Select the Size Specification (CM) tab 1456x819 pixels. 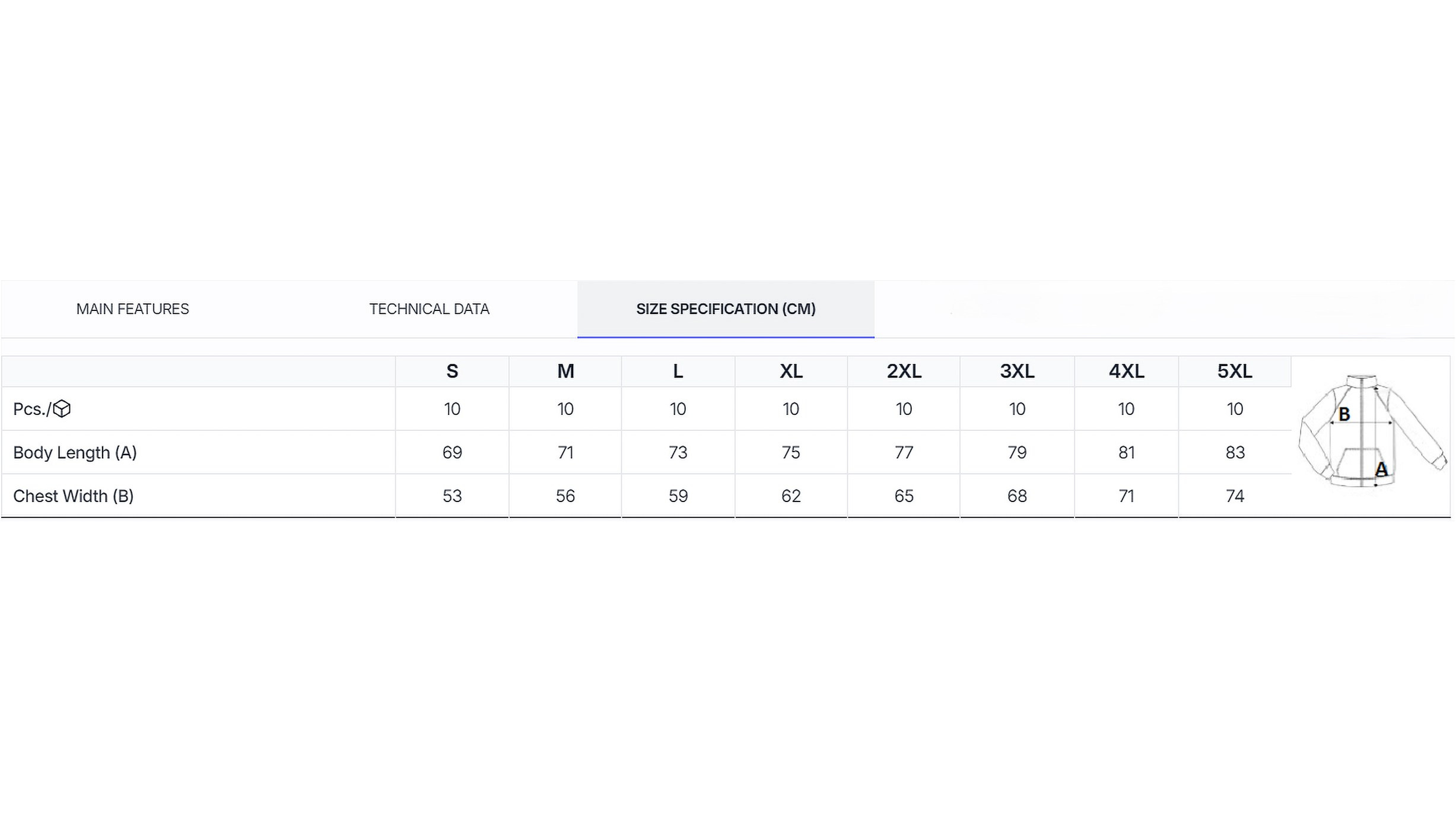725,309
